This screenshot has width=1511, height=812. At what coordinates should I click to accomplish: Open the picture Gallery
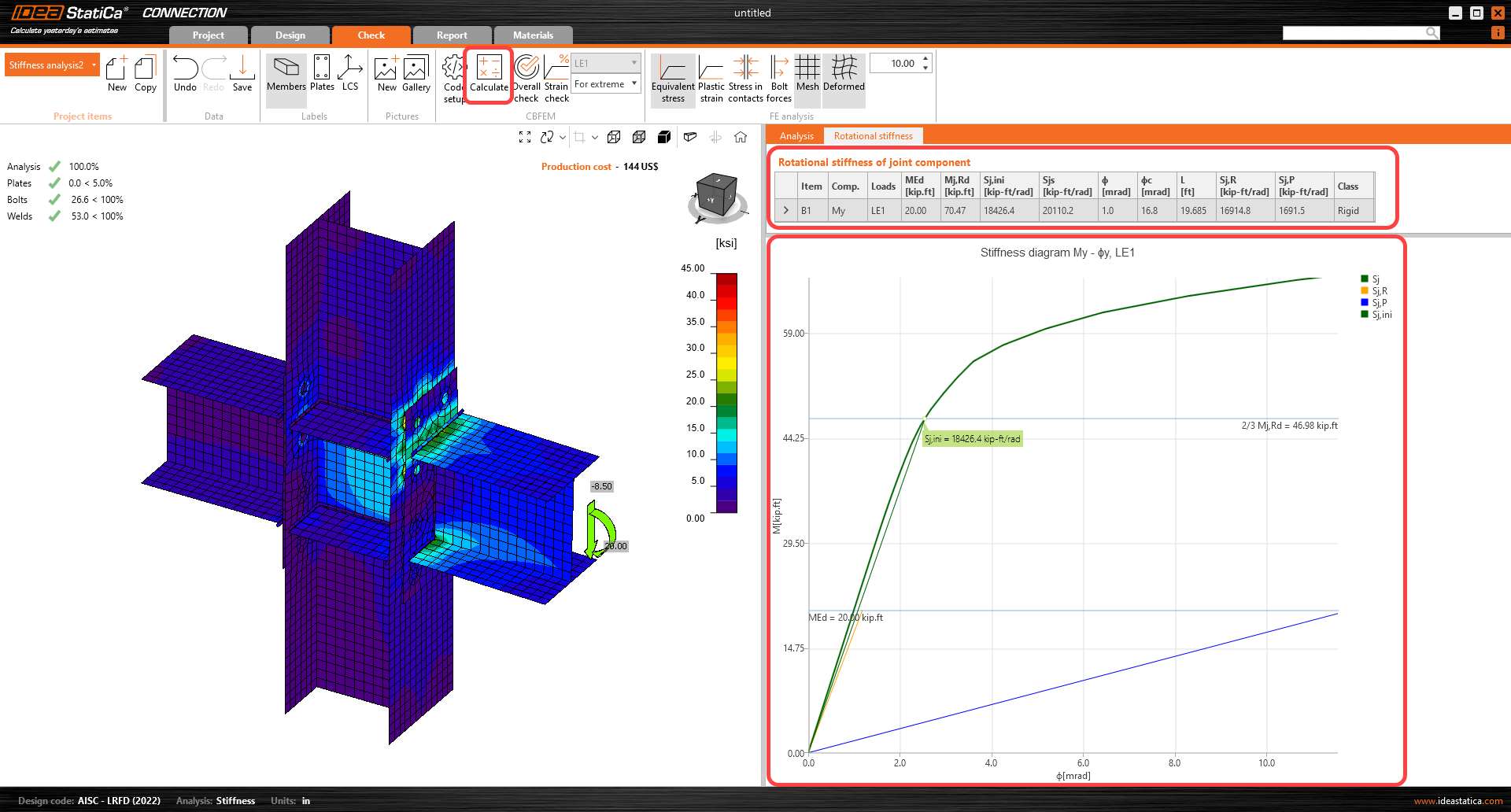(x=416, y=75)
